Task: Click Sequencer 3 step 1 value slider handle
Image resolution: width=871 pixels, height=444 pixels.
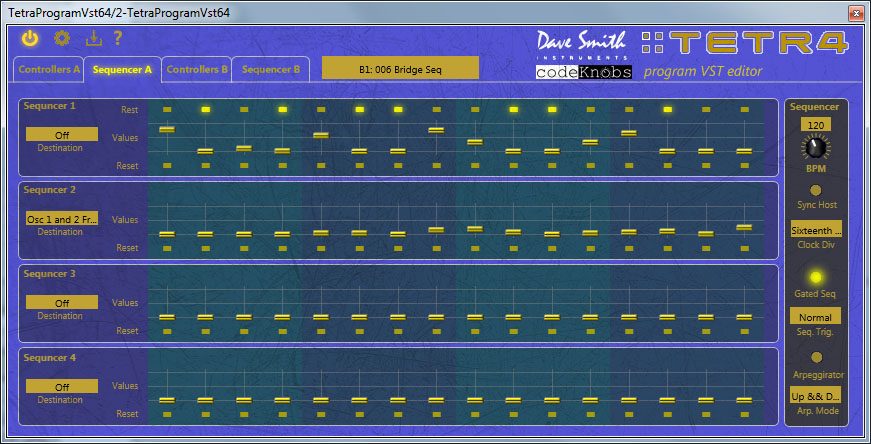Action: coord(167,317)
